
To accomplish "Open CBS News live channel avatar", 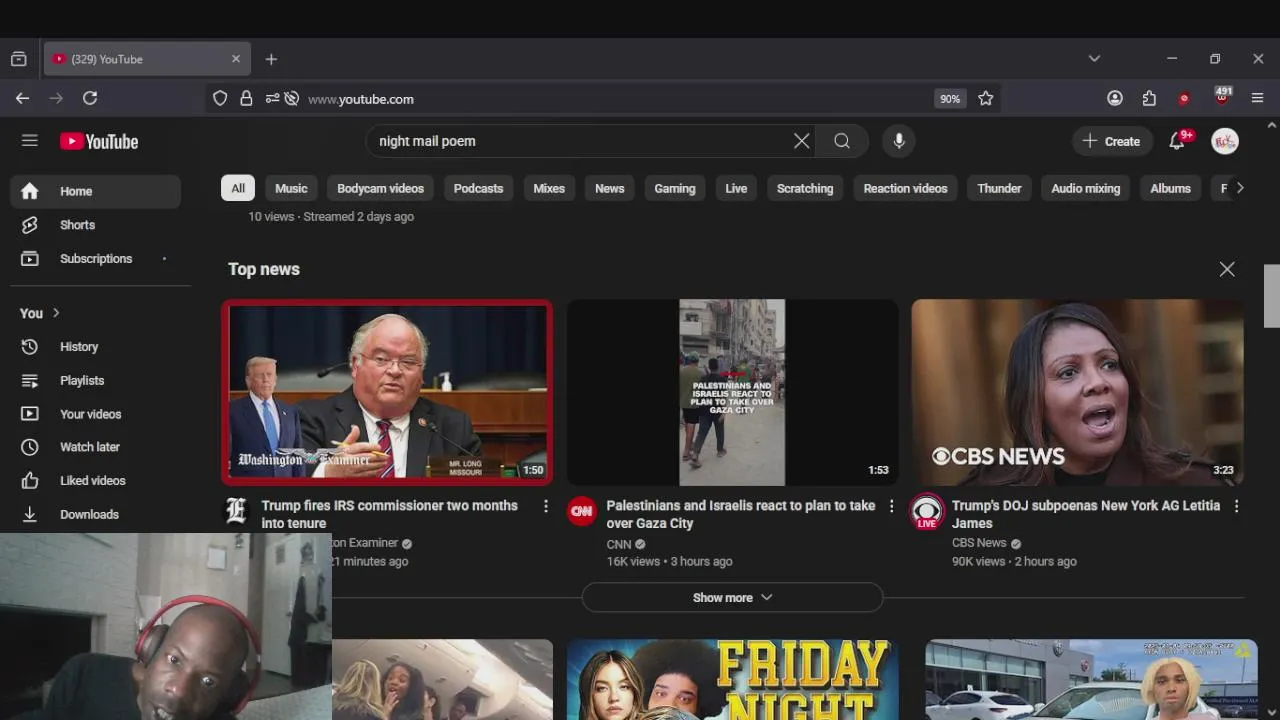I will (x=927, y=512).
